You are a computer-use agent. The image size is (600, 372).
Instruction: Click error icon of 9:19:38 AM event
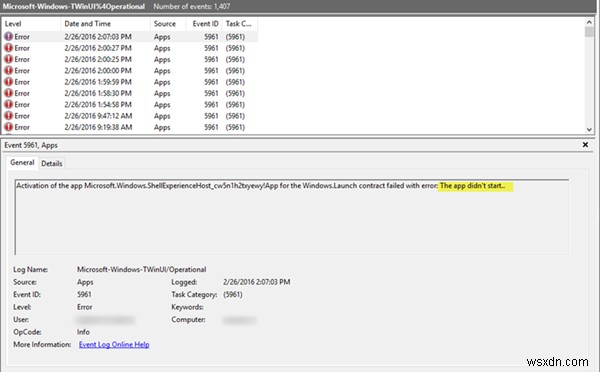[8, 127]
